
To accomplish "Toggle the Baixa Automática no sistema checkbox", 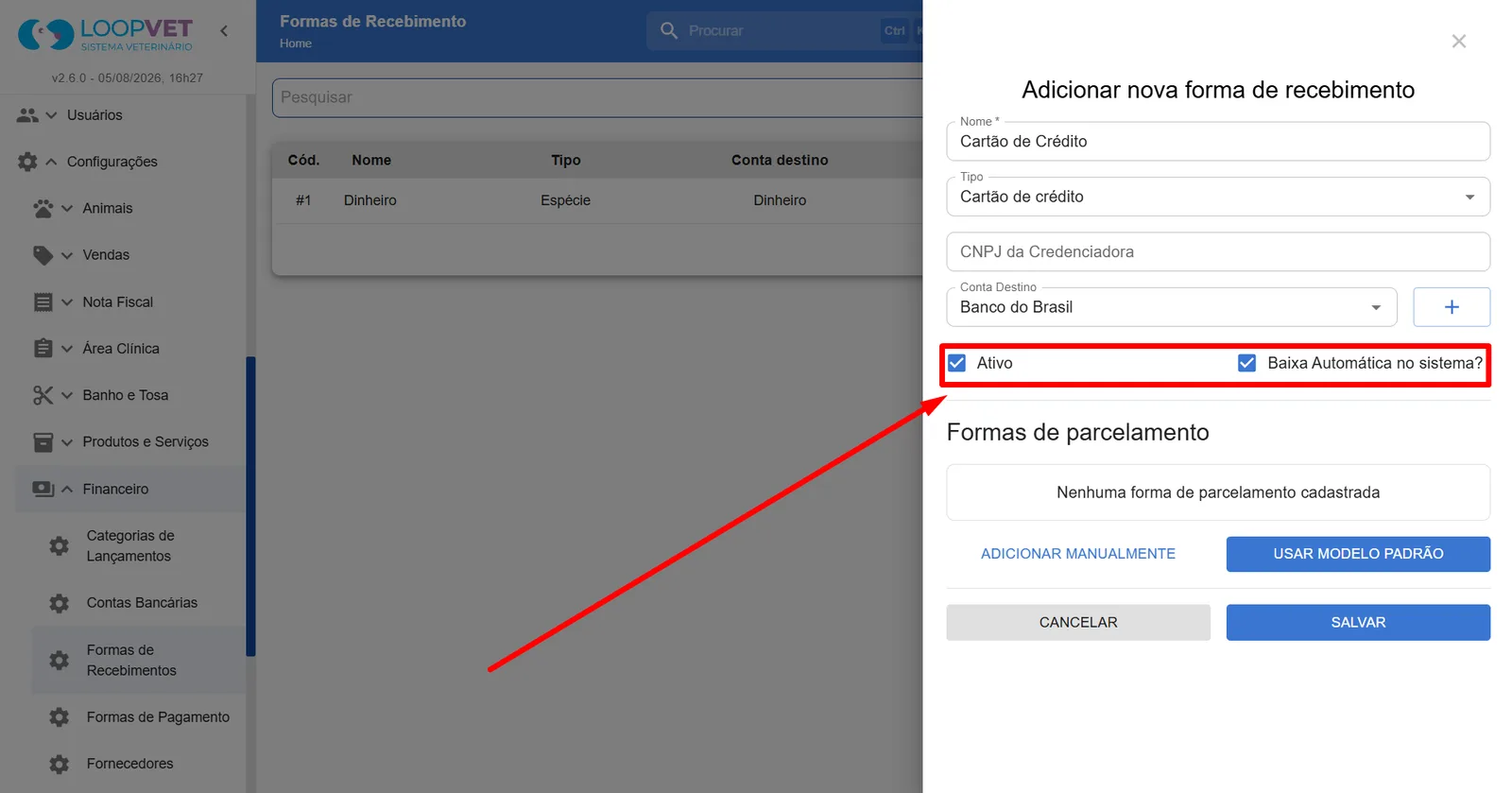I will pos(1247,363).
